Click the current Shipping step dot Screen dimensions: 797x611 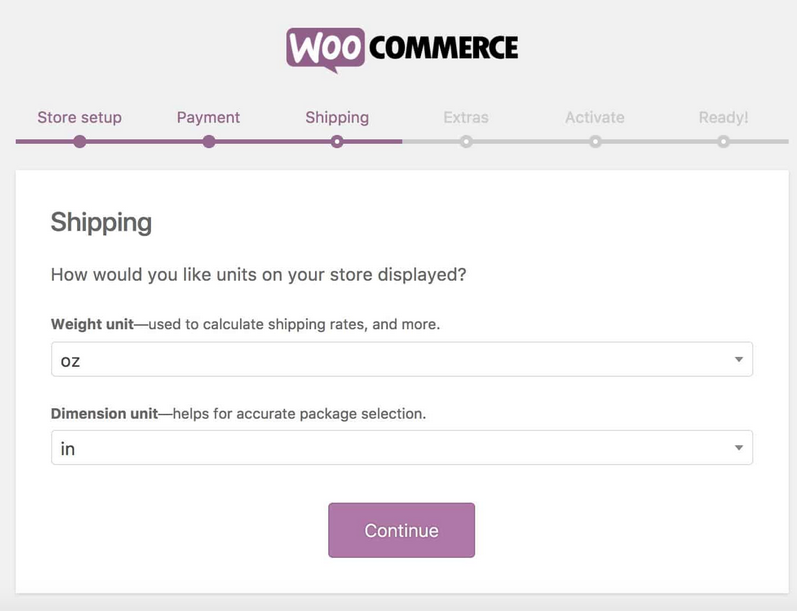pyautogui.click(x=337, y=142)
